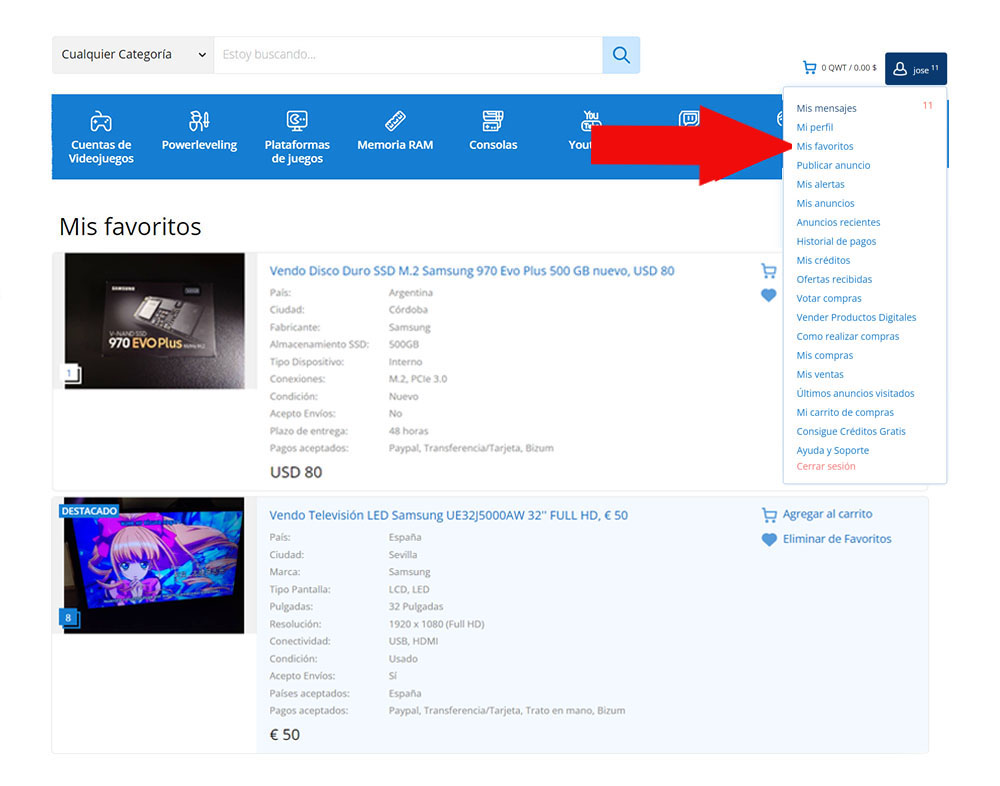This screenshot has height=786, width=1000.
Task: Select Mi carrito de compras
Action: click(845, 413)
